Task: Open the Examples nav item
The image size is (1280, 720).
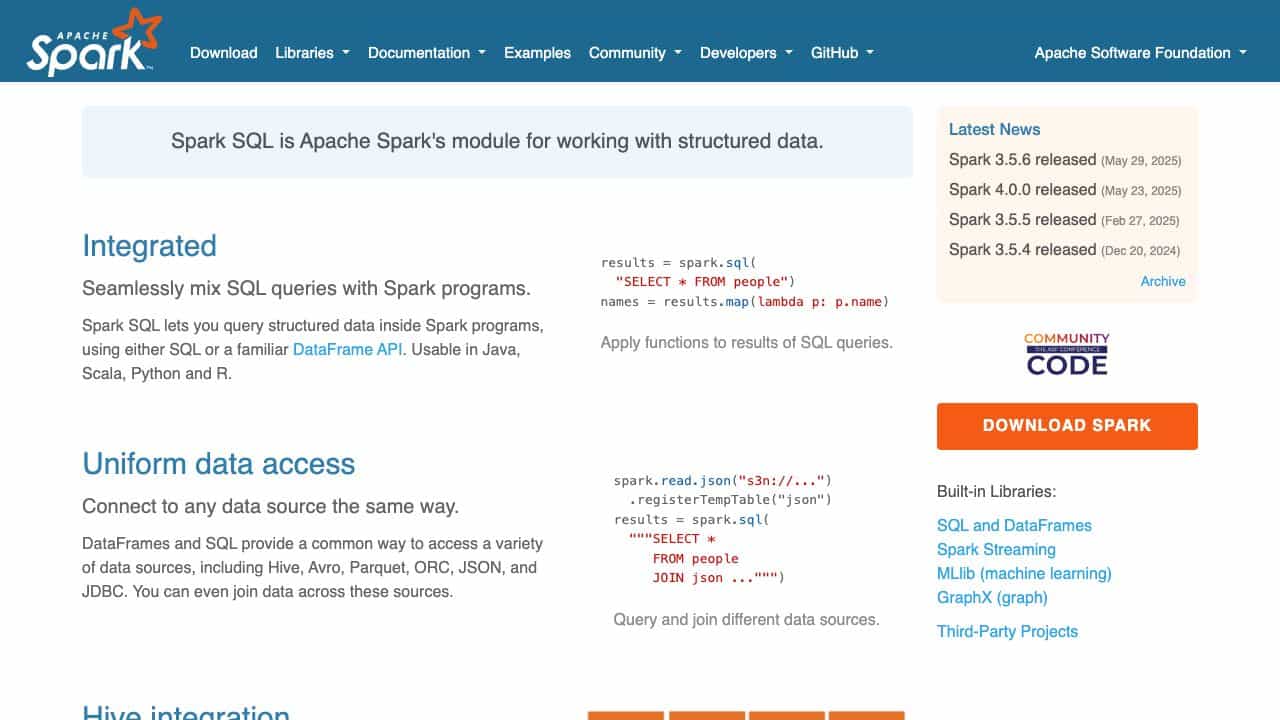Action: [x=537, y=53]
